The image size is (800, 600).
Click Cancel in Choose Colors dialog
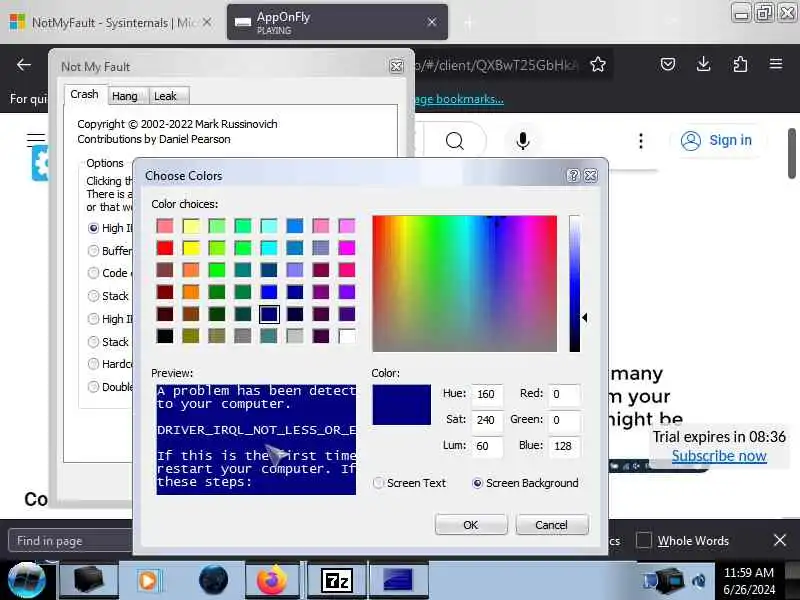[551, 525]
